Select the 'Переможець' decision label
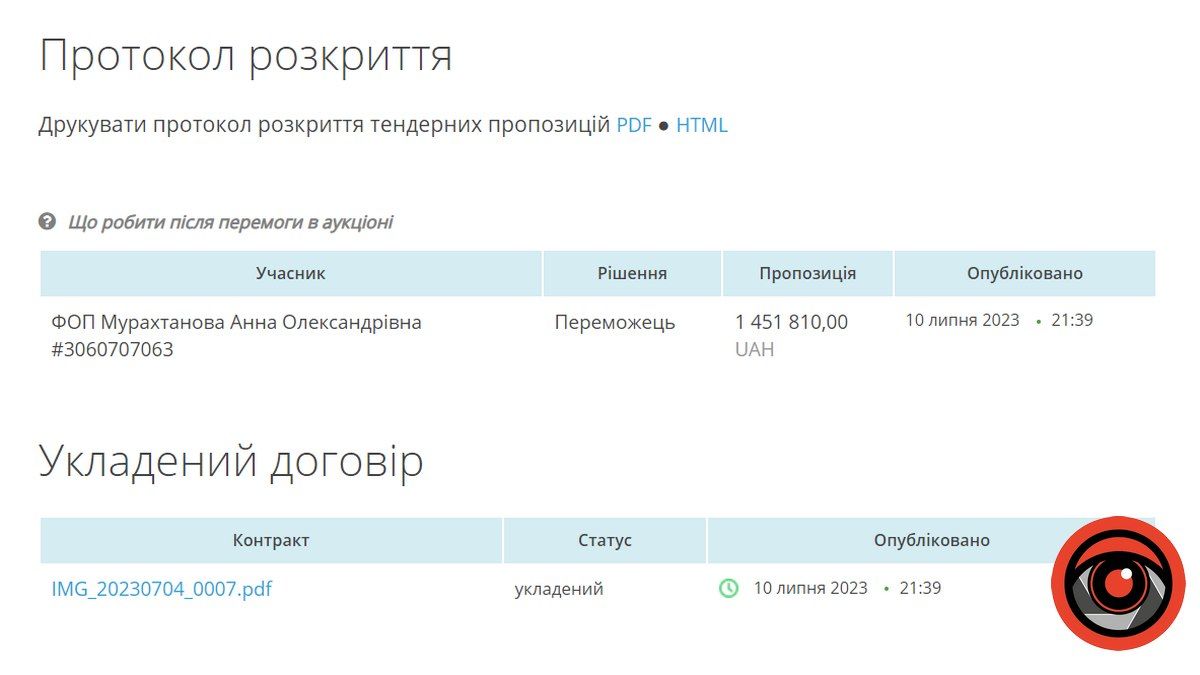This screenshot has height=675, width=1200. click(616, 323)
